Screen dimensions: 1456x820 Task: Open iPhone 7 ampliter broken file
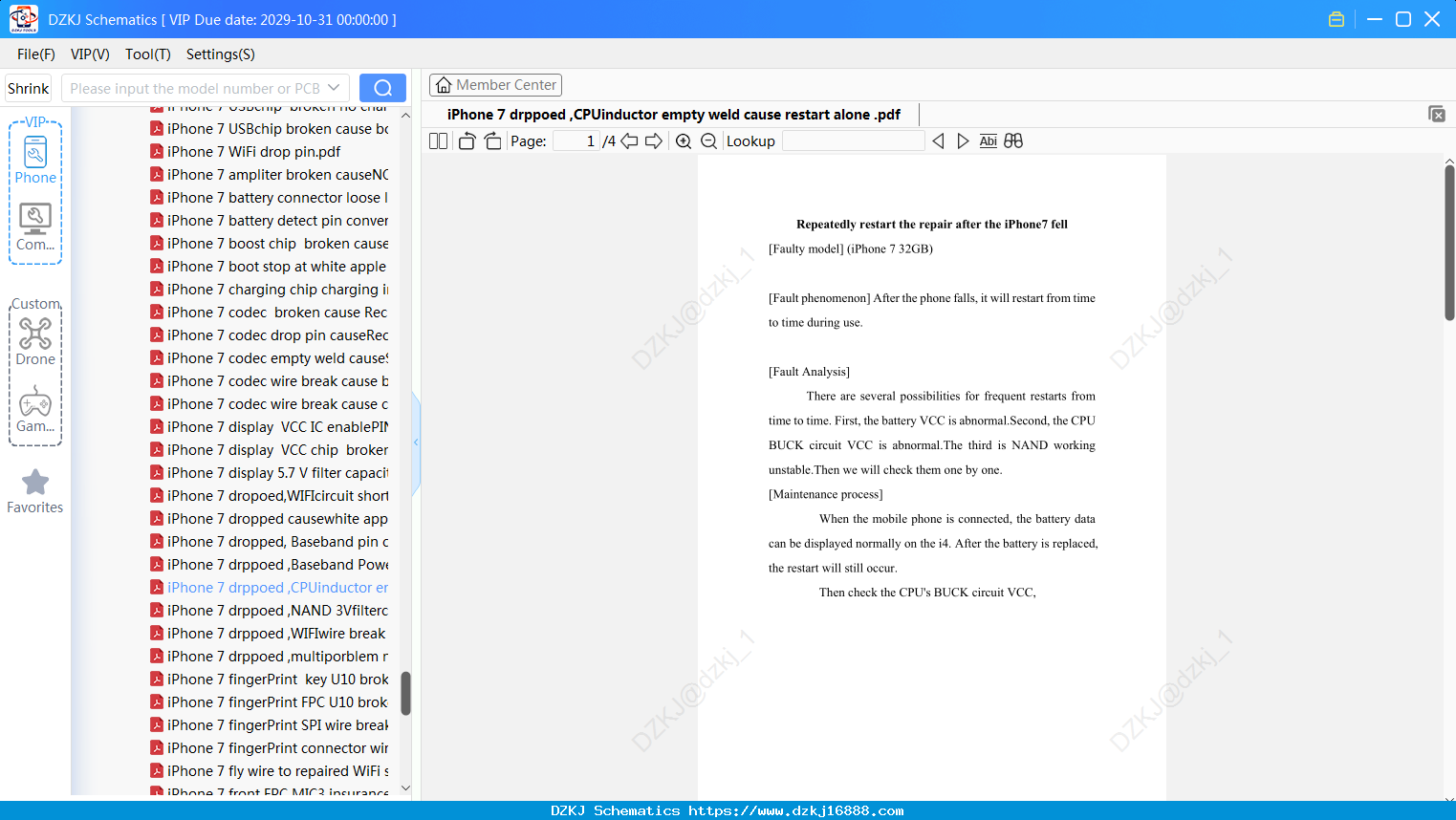tap(269, 175)
